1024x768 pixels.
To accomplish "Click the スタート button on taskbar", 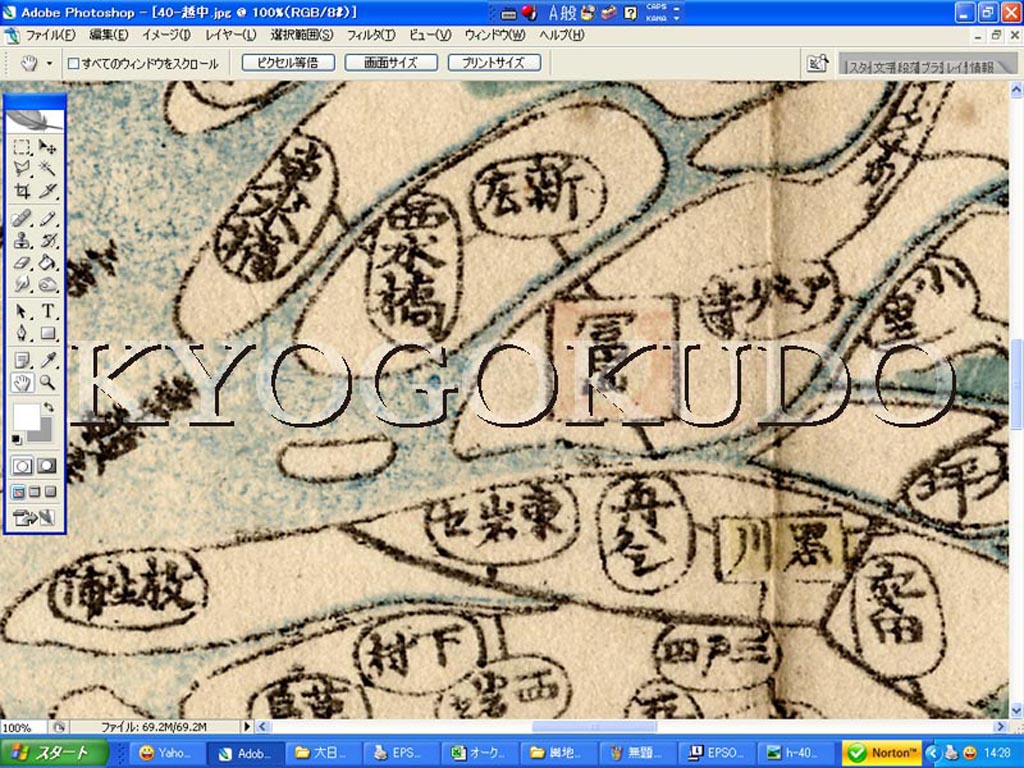I will pyautogui.click(x=54, y=753).
